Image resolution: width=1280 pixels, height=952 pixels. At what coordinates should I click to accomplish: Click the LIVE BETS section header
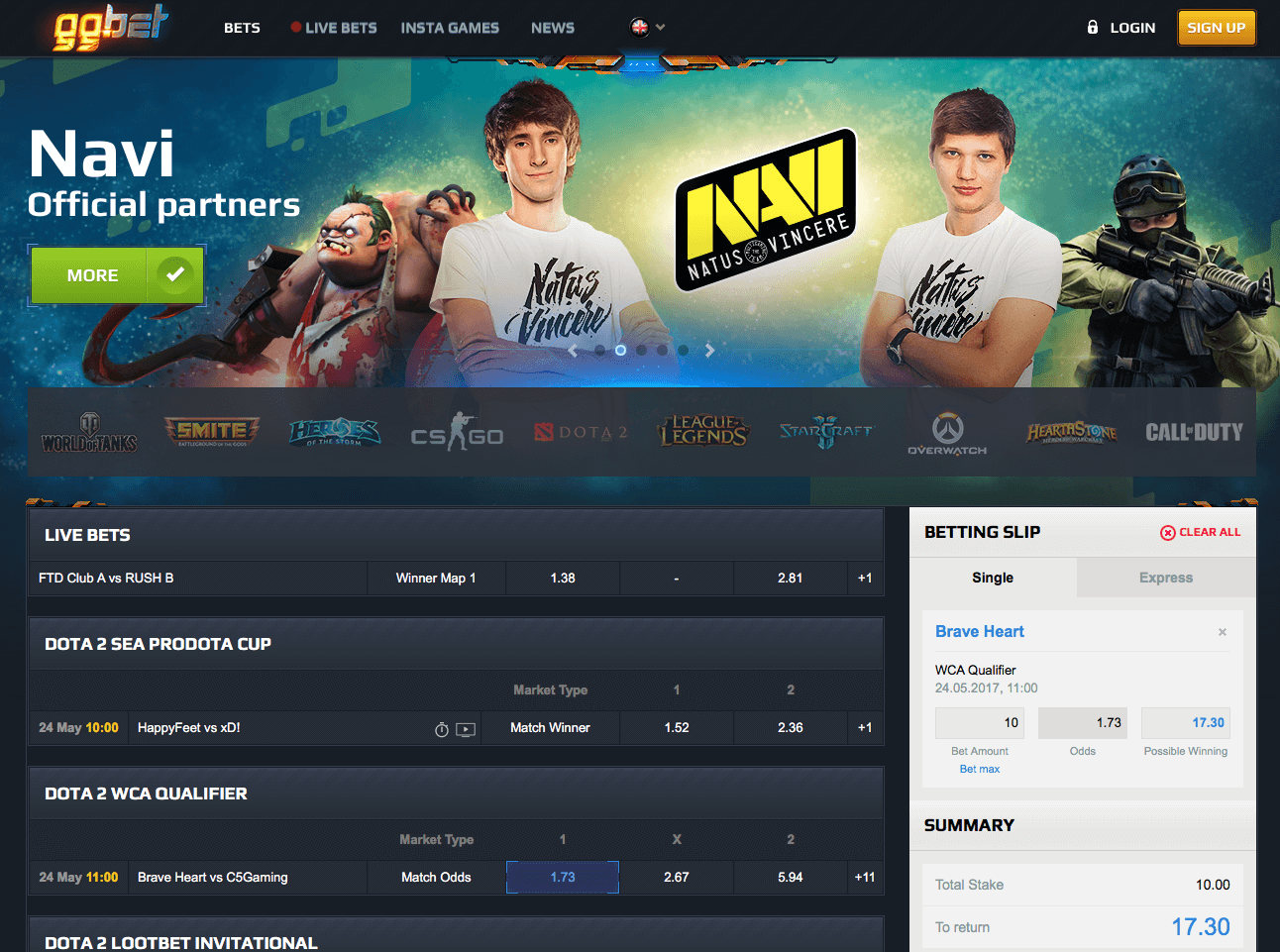click(x=456, y=535)
